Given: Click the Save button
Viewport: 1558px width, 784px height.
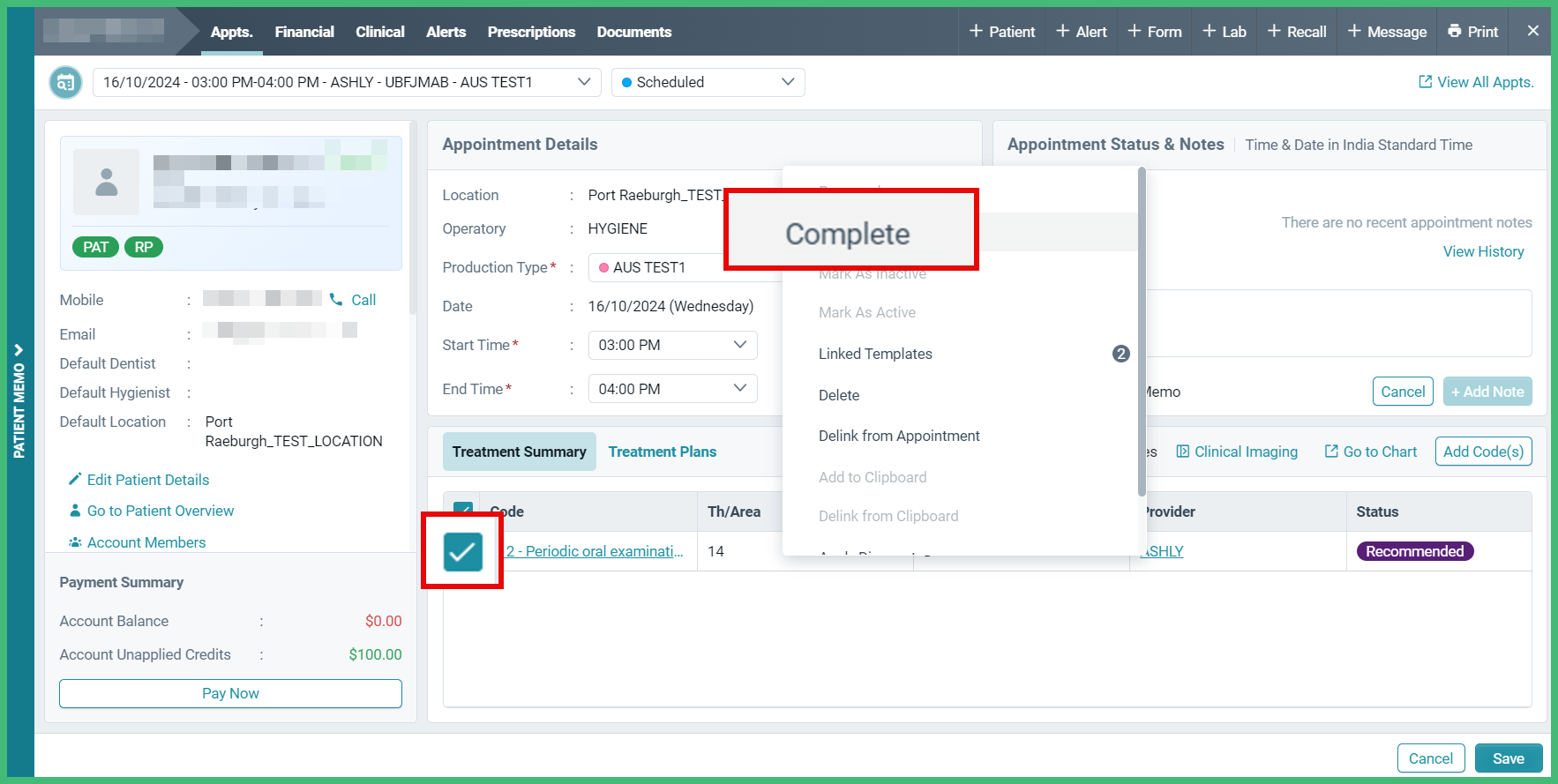Looking at the screenshot, I should [x=1509, y=758].
